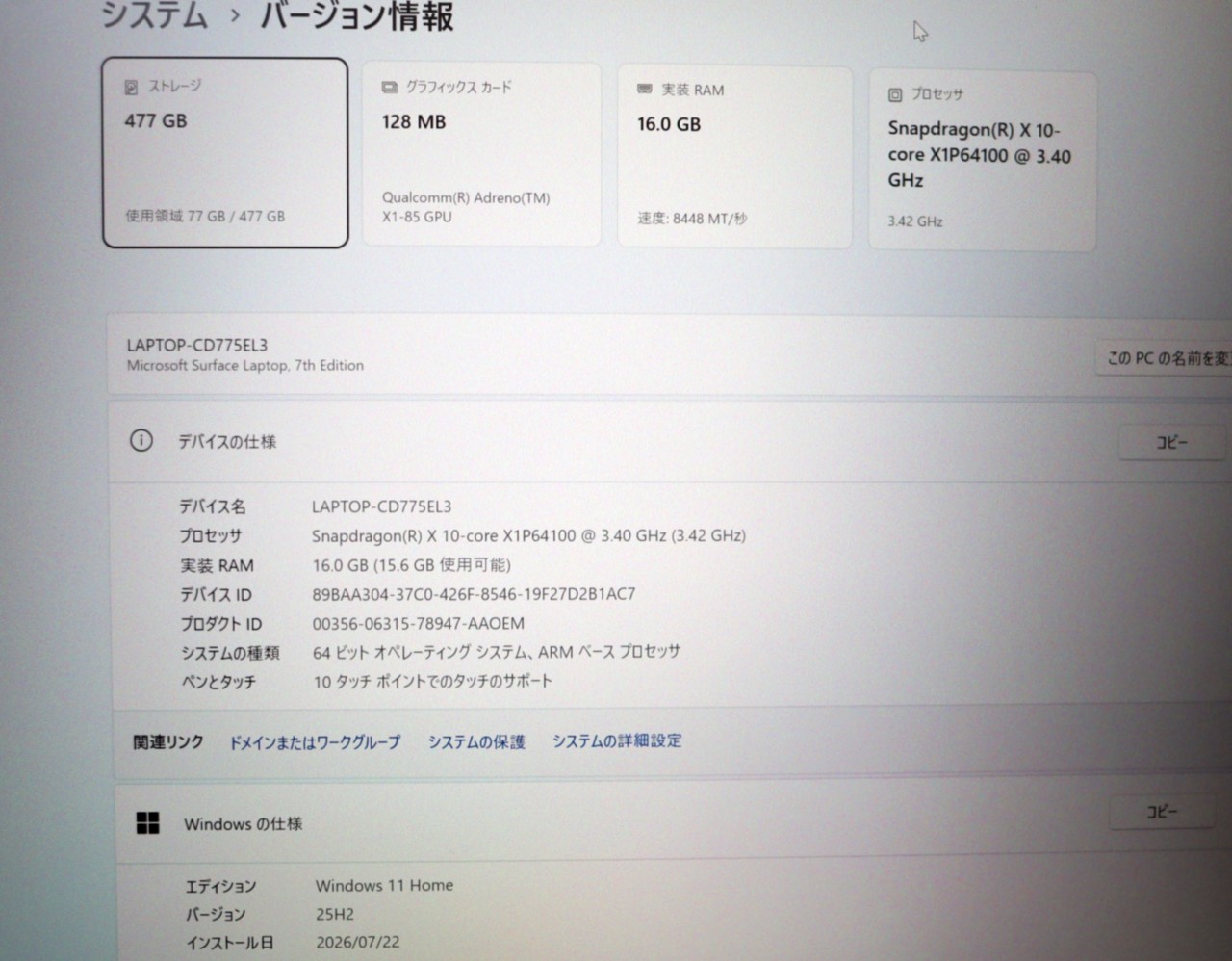Open the プロセッサ Snapdragon card

[x=983, y=161]
